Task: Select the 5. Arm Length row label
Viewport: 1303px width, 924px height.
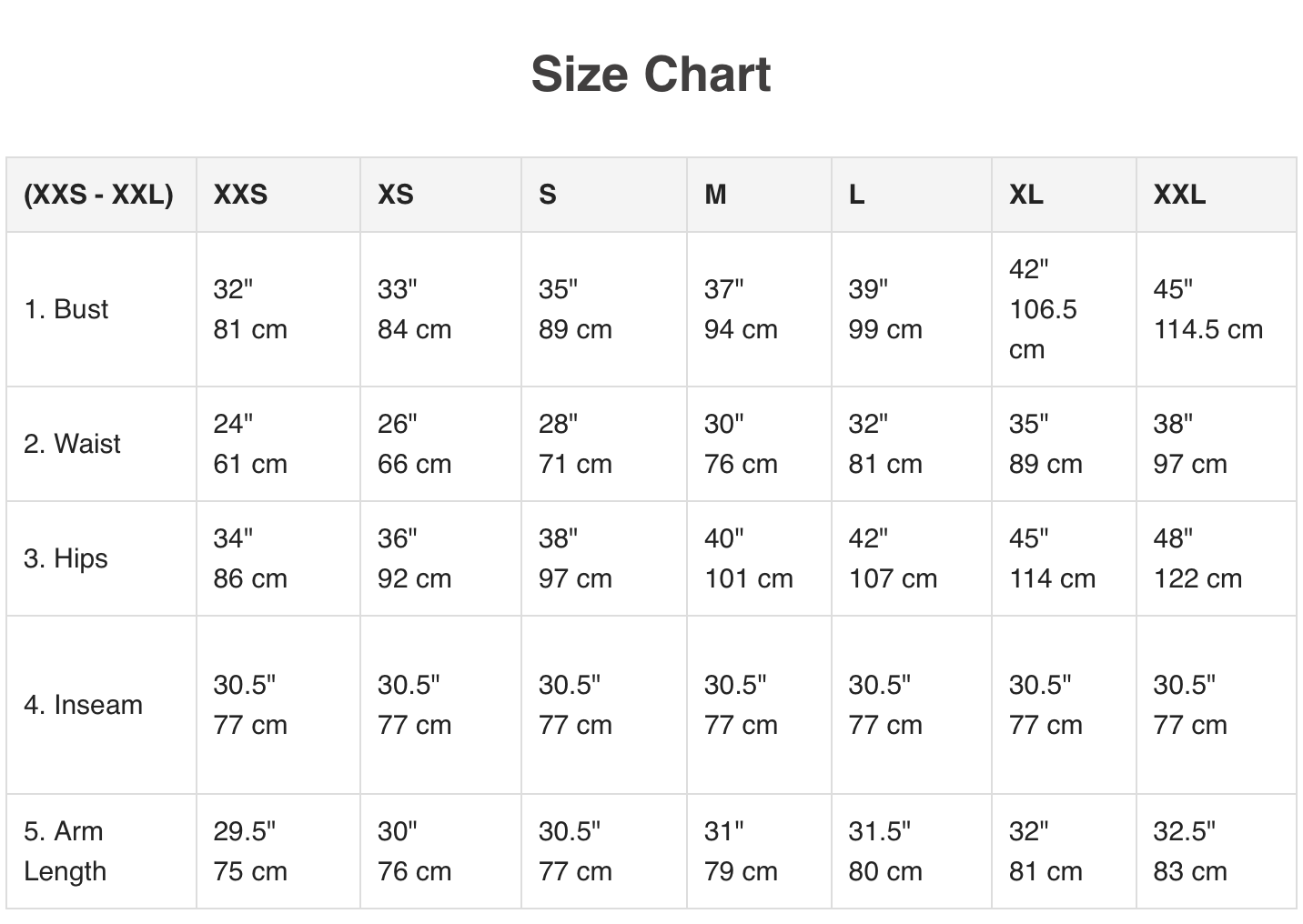Action: 65,851
